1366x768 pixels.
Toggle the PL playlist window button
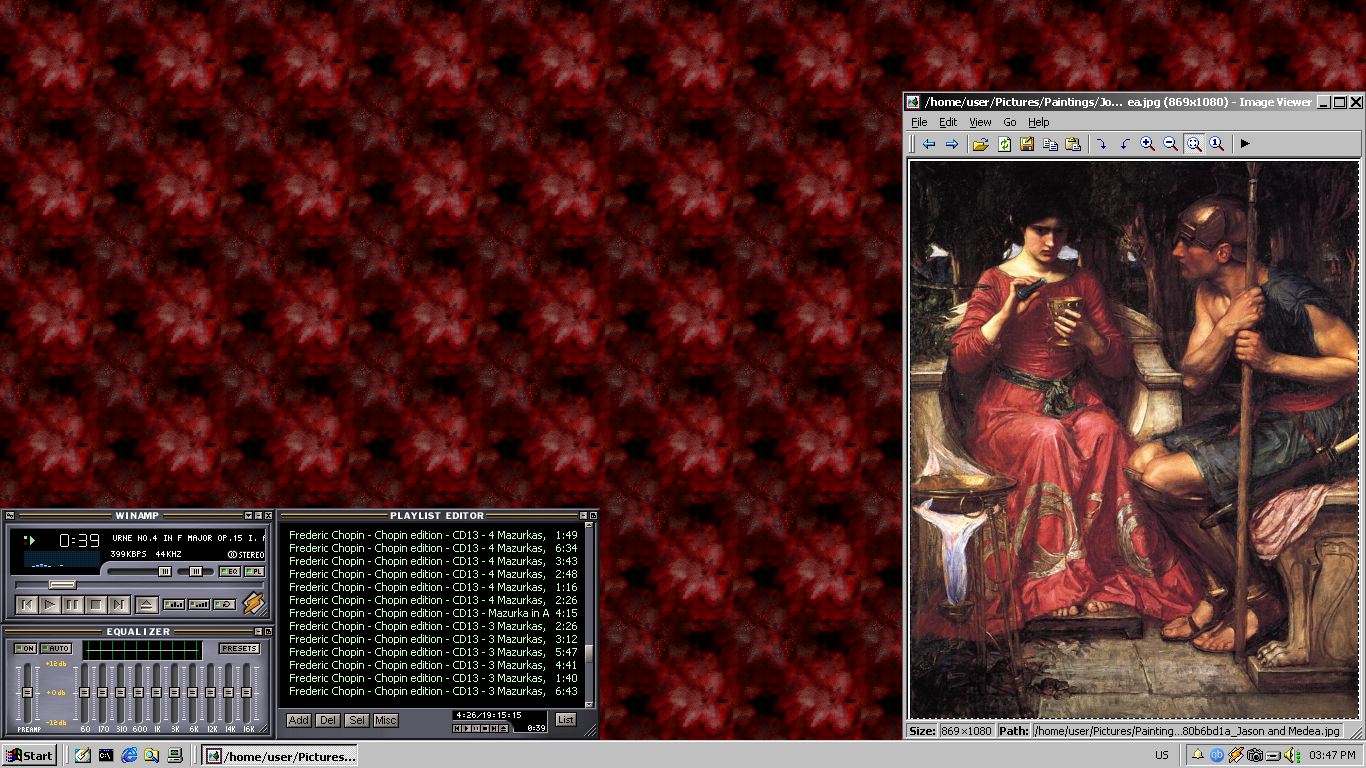pyautogui.click(x=254, y=571)
